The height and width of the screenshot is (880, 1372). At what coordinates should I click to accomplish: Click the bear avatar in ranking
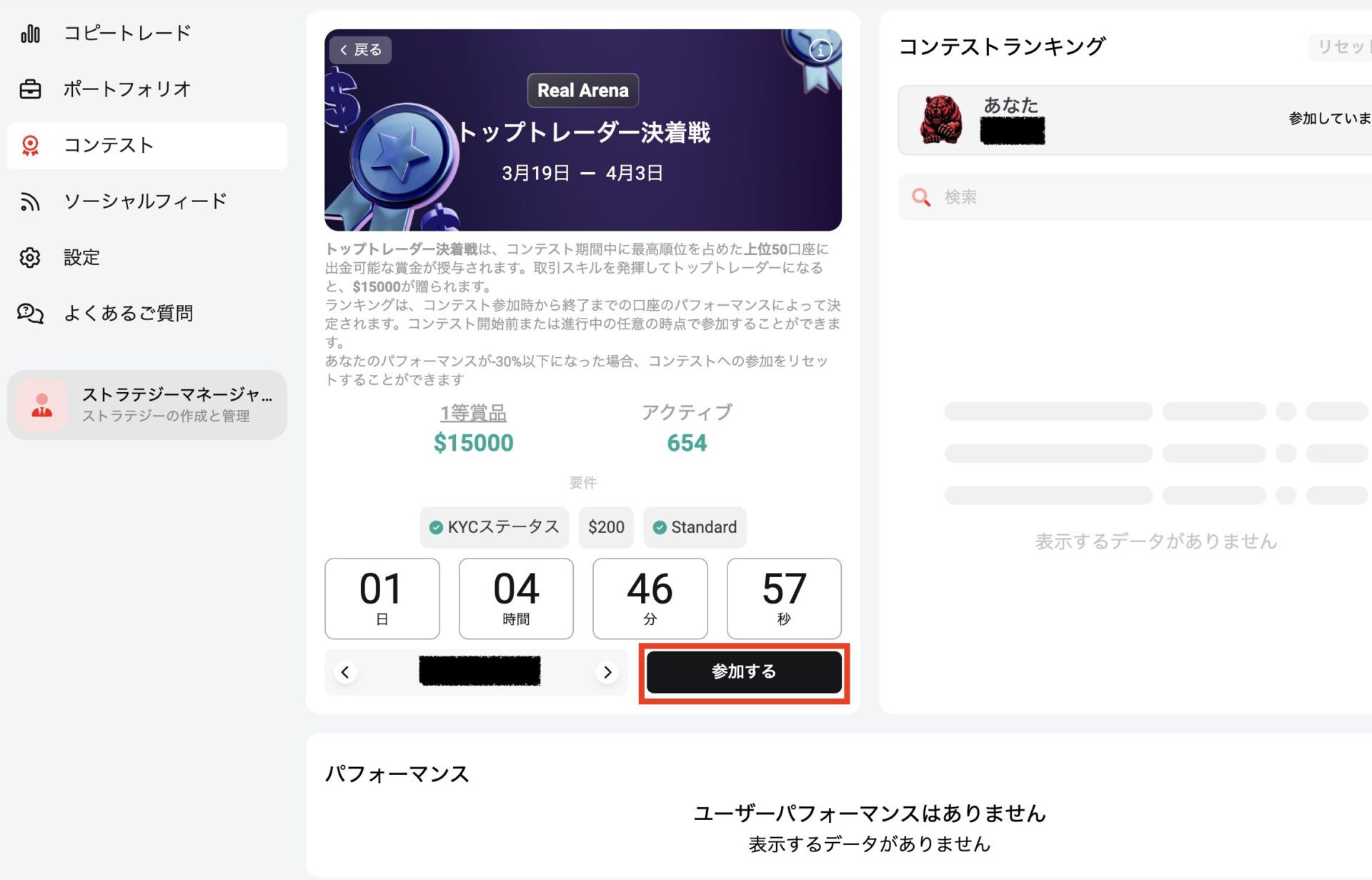[x=940, y=120]
